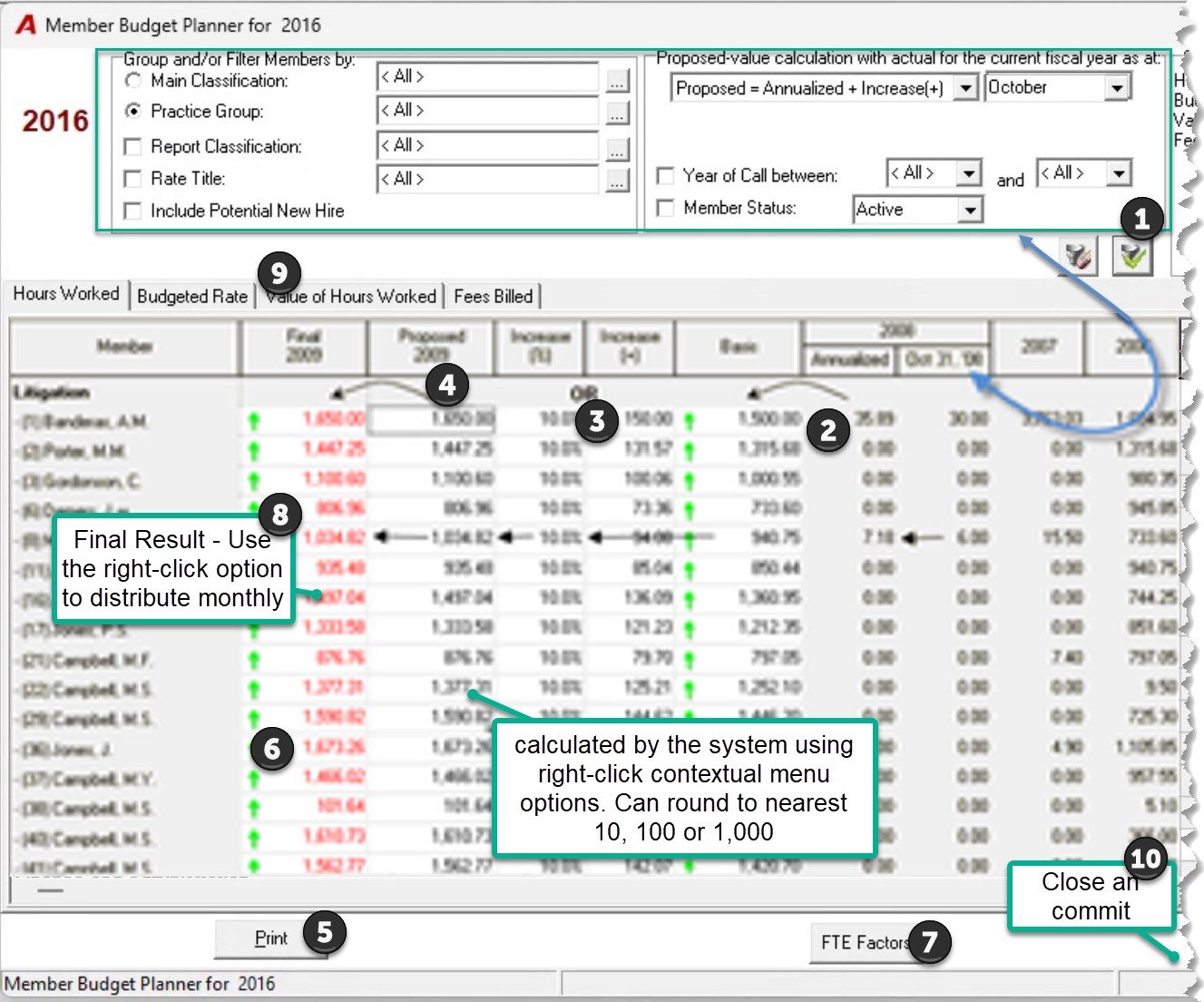Click the browse button for Rate Title
Screen dimensions: 1204x1002
[x=617, y=182]
